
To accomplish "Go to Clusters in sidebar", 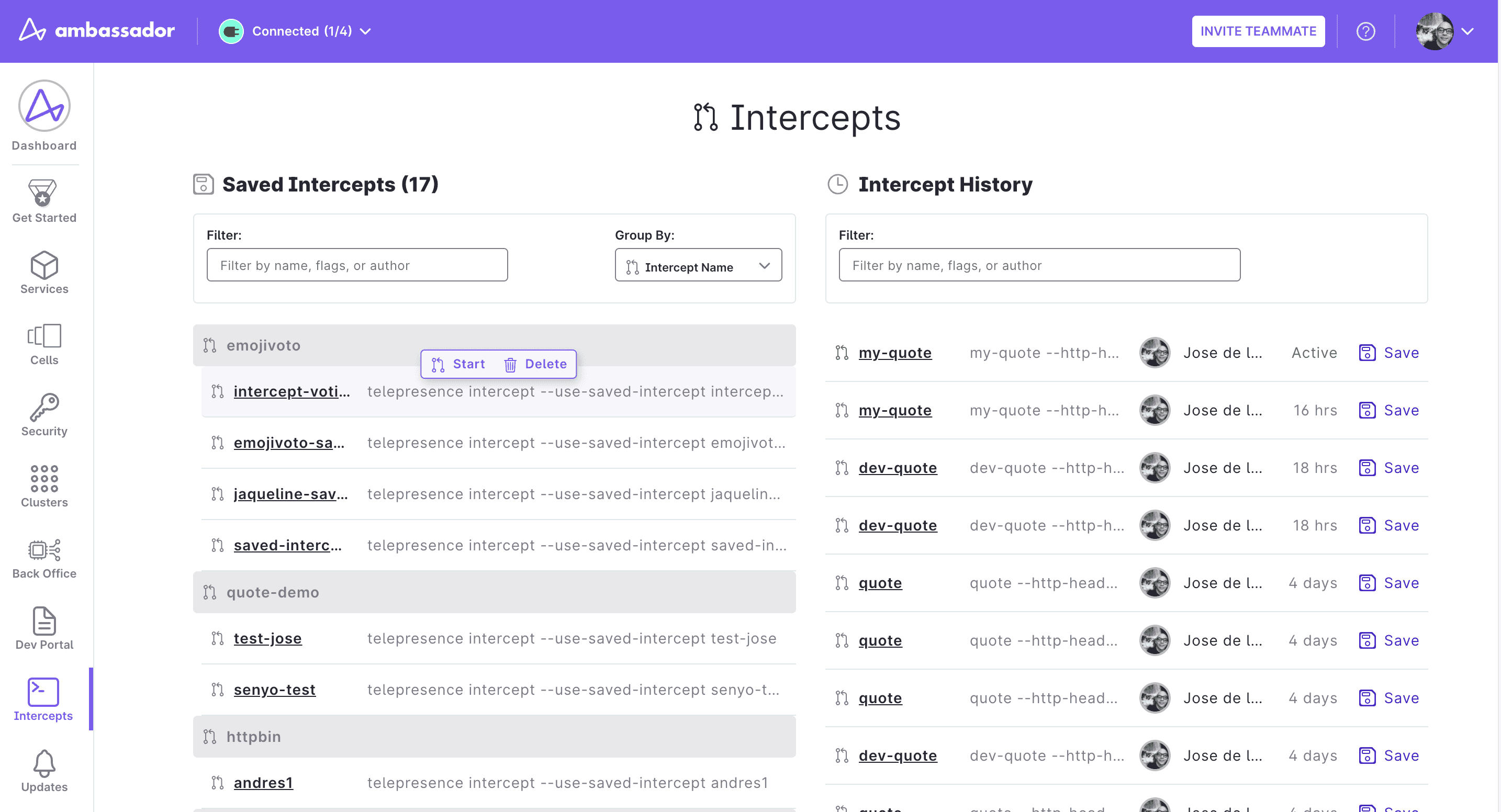I will (x=44, y=486).
